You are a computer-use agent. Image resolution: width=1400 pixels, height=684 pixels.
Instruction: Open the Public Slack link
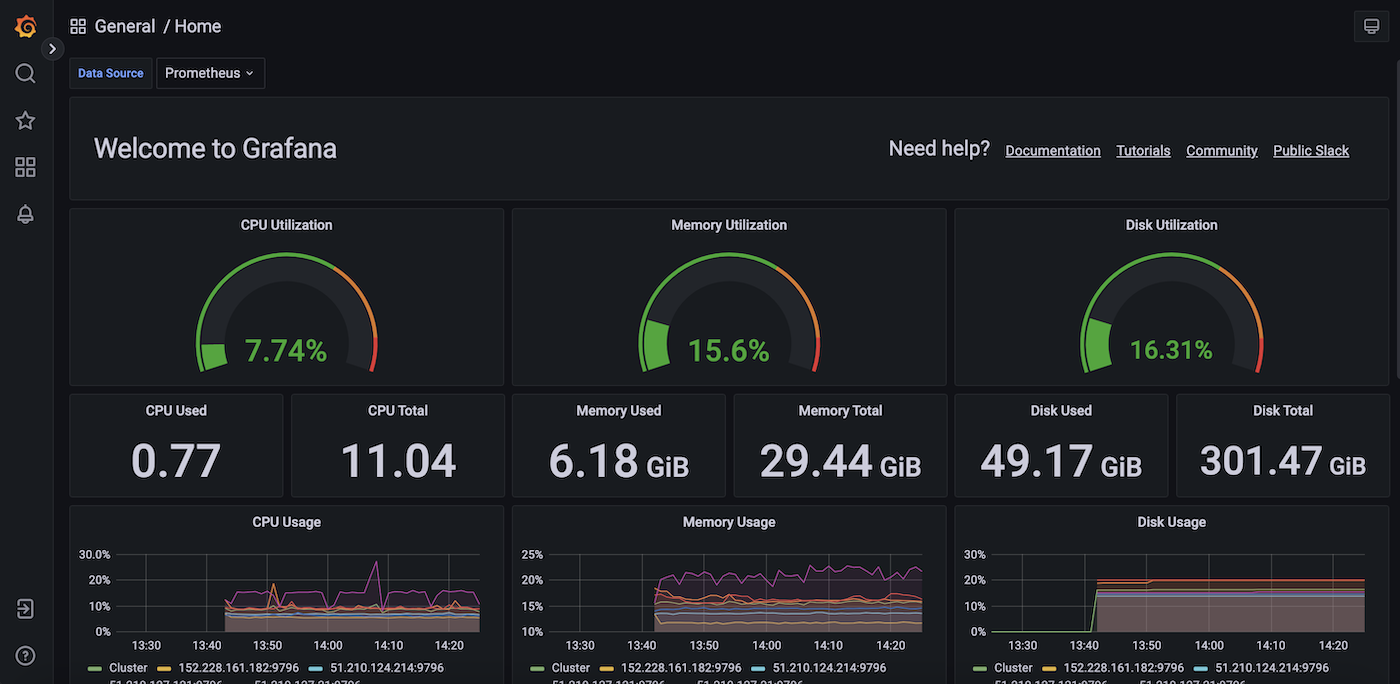click(x=1311, y=150)
